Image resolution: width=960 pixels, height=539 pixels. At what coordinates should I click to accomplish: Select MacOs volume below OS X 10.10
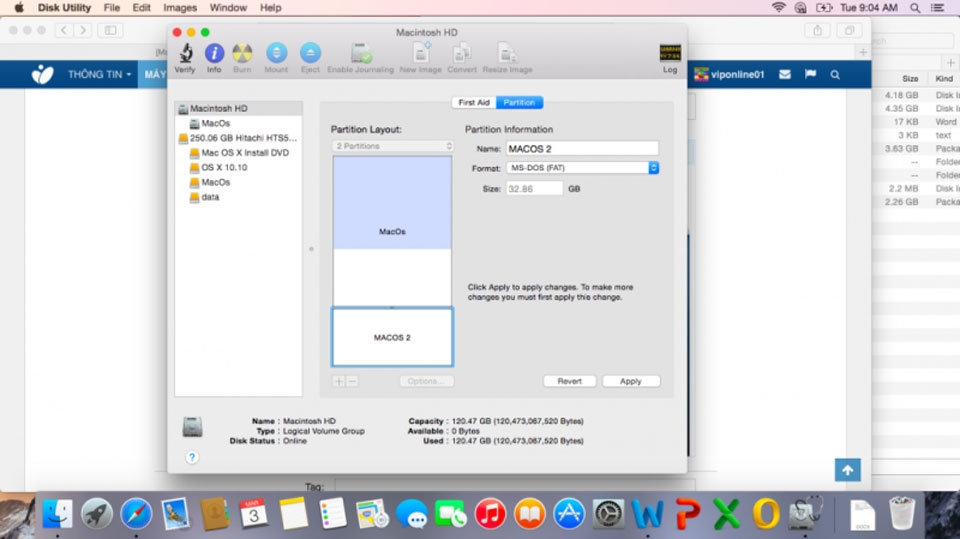pyautogui.click(x=239, y=182)
